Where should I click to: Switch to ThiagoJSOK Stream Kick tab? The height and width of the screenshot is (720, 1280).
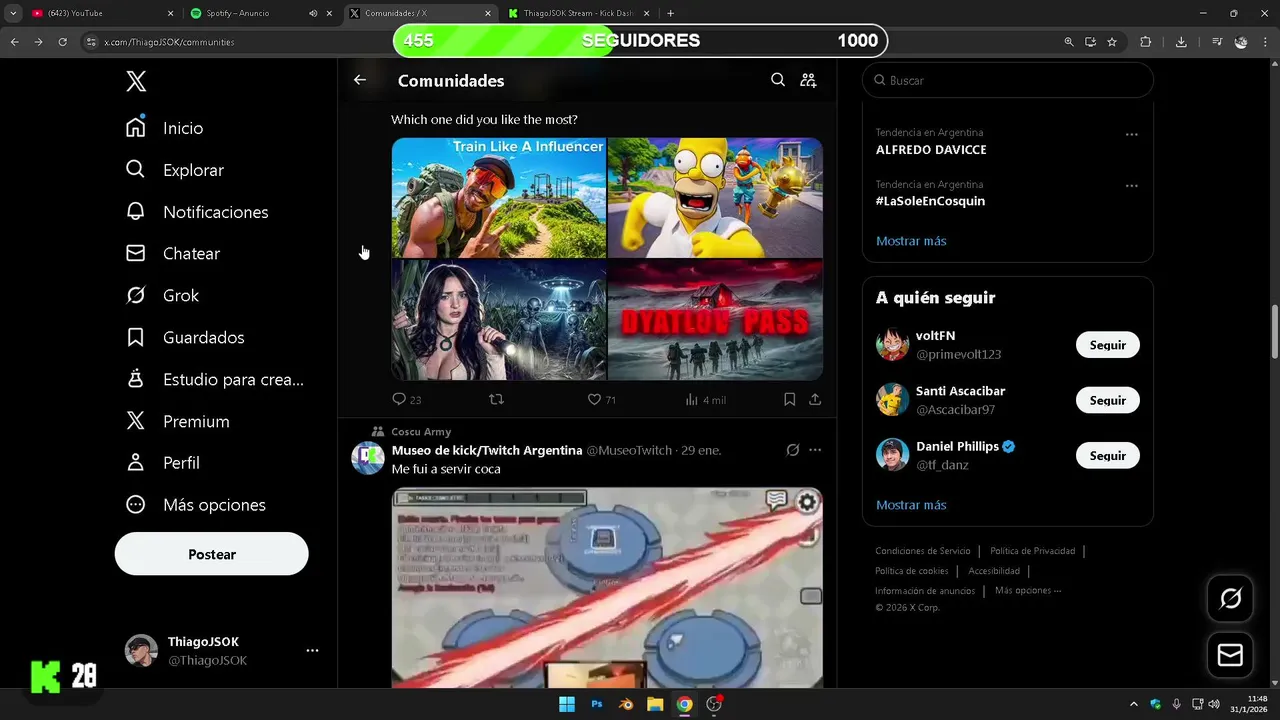pyautogui.click(x=578, y=13)
